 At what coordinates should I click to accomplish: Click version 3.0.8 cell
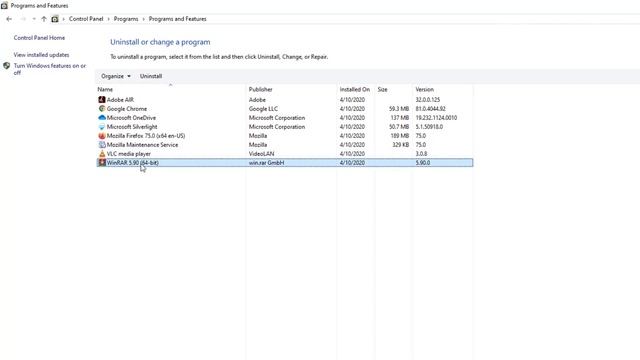click(421, 153)
